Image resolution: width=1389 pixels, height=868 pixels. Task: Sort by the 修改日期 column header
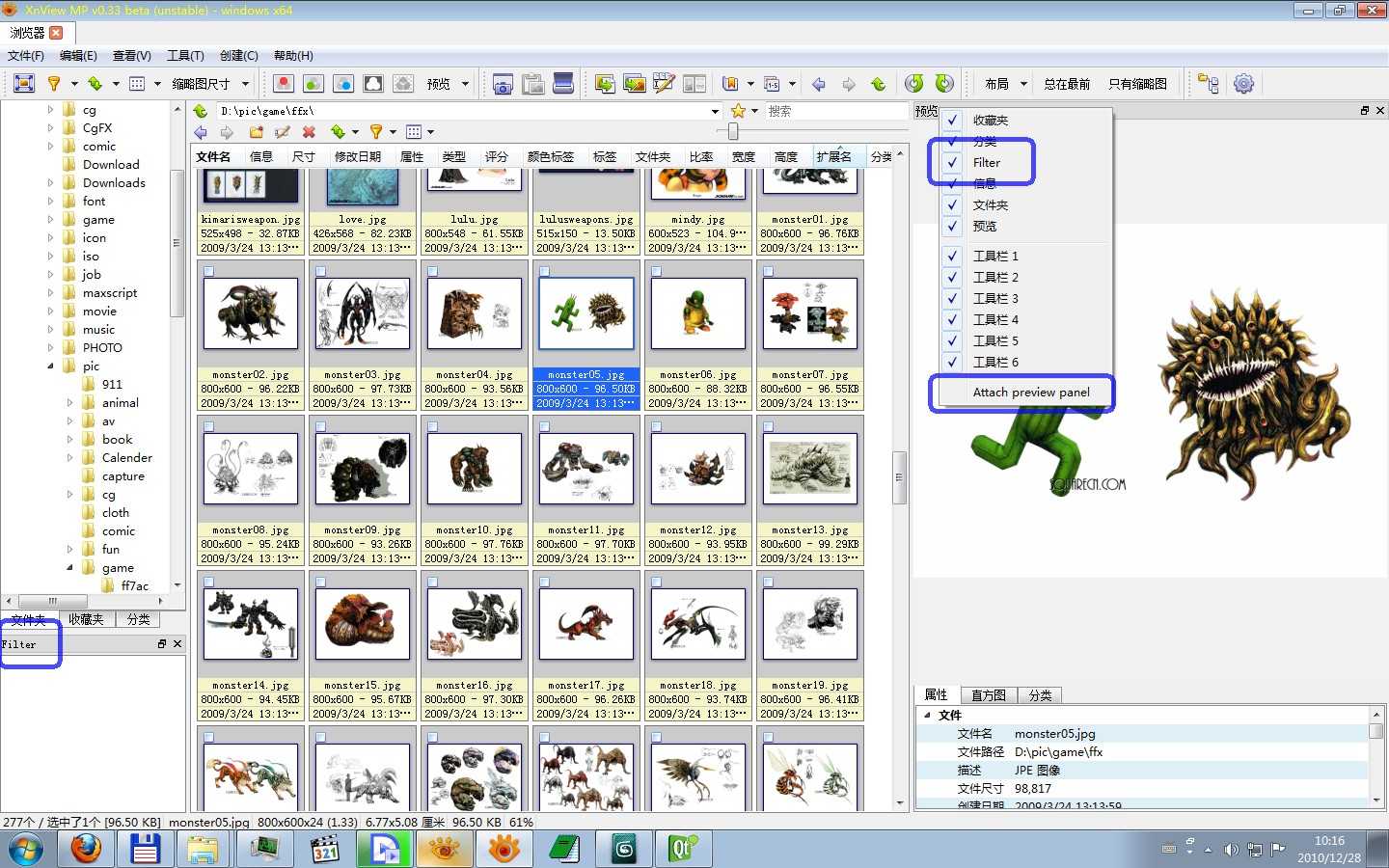coord(358,156)
